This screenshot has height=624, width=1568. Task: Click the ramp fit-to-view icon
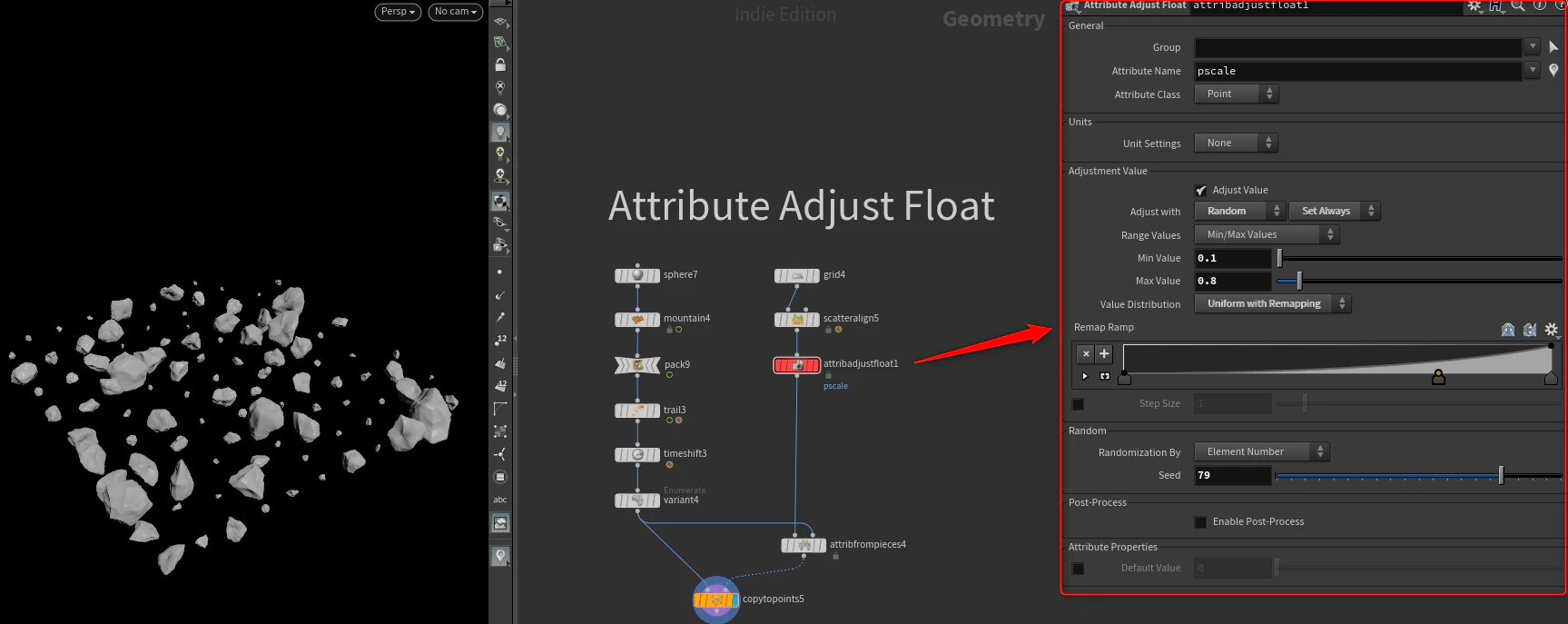click(x=1105, y=376)
